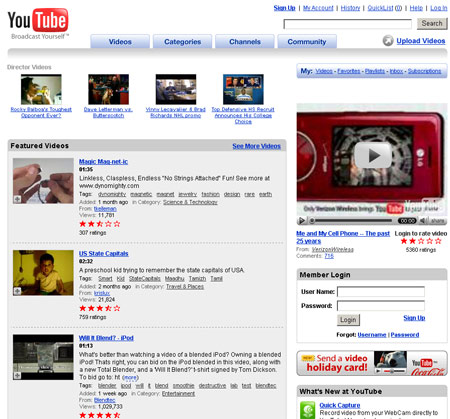Open the Dave Letterman vs. Butterscotch thumbnail
This screenshot has height=419, width=450.
coord(108,89)
